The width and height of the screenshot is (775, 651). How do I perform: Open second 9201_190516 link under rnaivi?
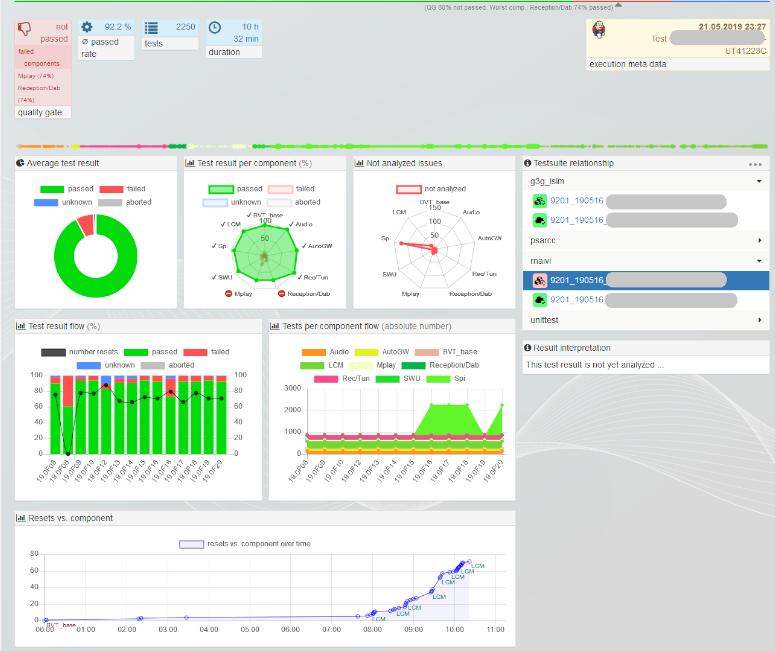click(x=575, y=300)
